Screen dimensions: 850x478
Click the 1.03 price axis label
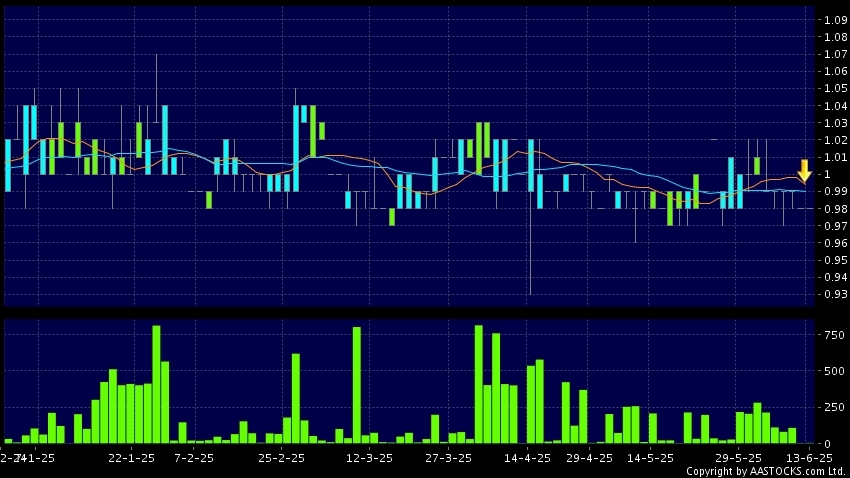[835, 123]
